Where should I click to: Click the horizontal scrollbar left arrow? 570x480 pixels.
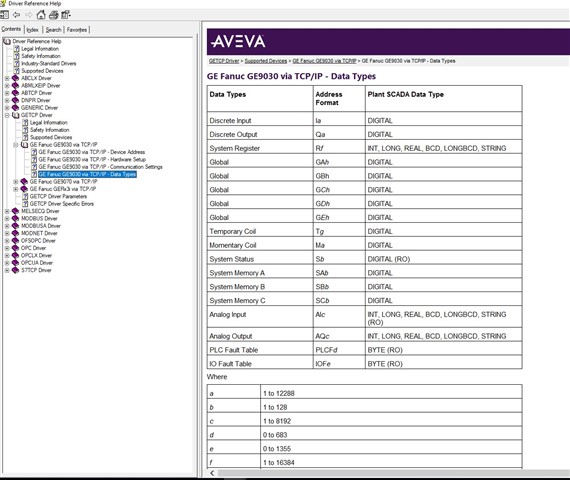[x=212, y=473]
